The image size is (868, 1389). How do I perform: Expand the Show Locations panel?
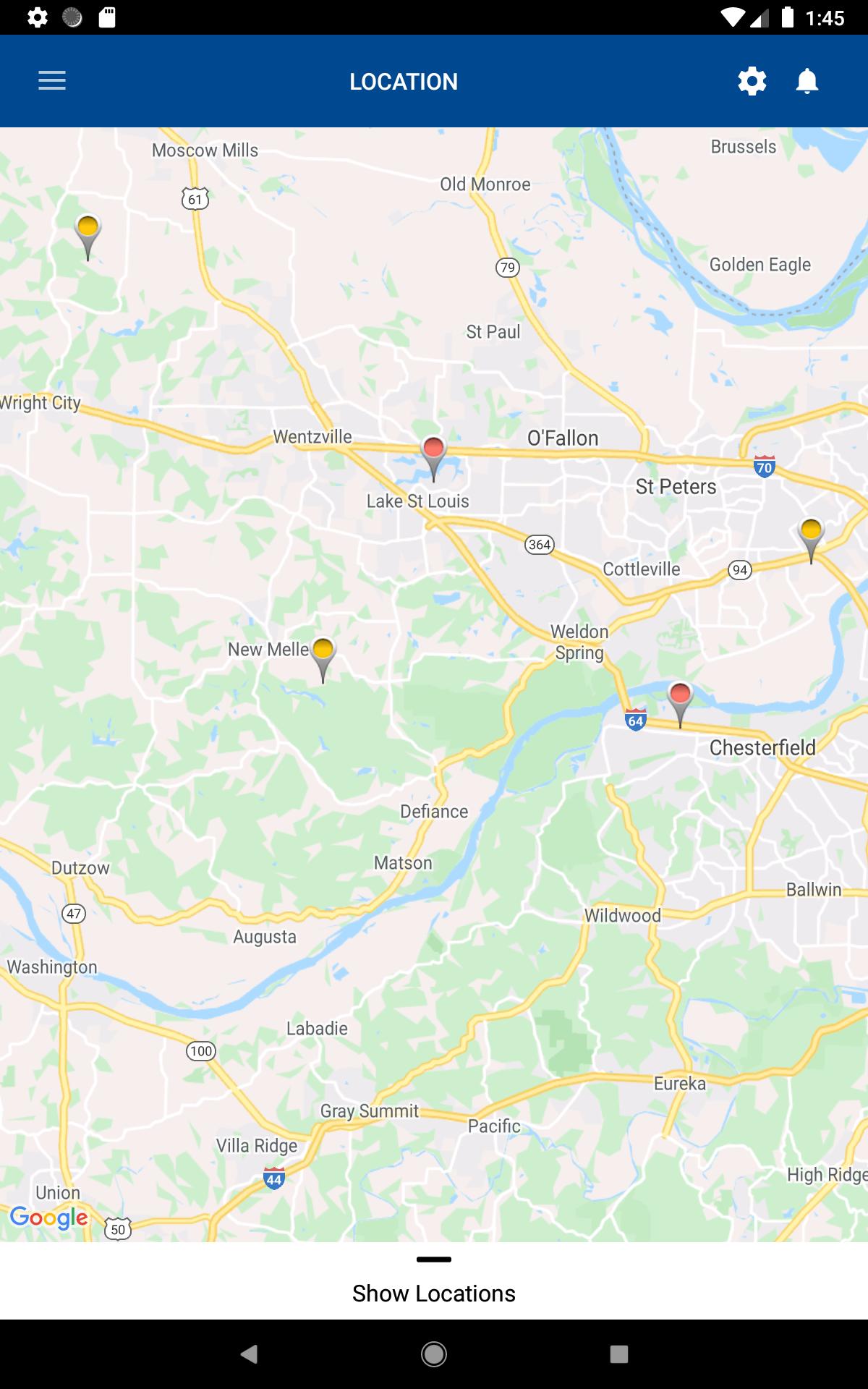click(434, 1293)
